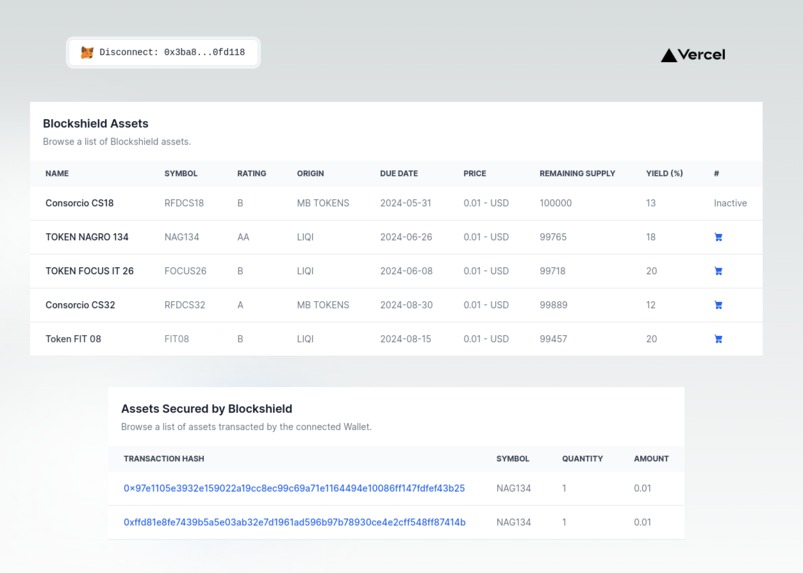
Task: Click symbol FOCUS26
Action: click(x=185, y=271)
